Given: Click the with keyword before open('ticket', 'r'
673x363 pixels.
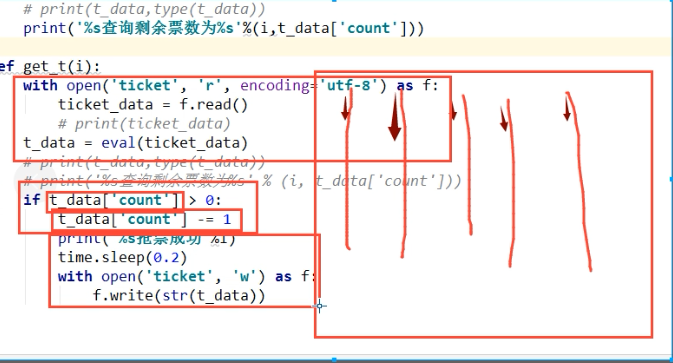Looking at the screenshot, I should tap(40, 85).
